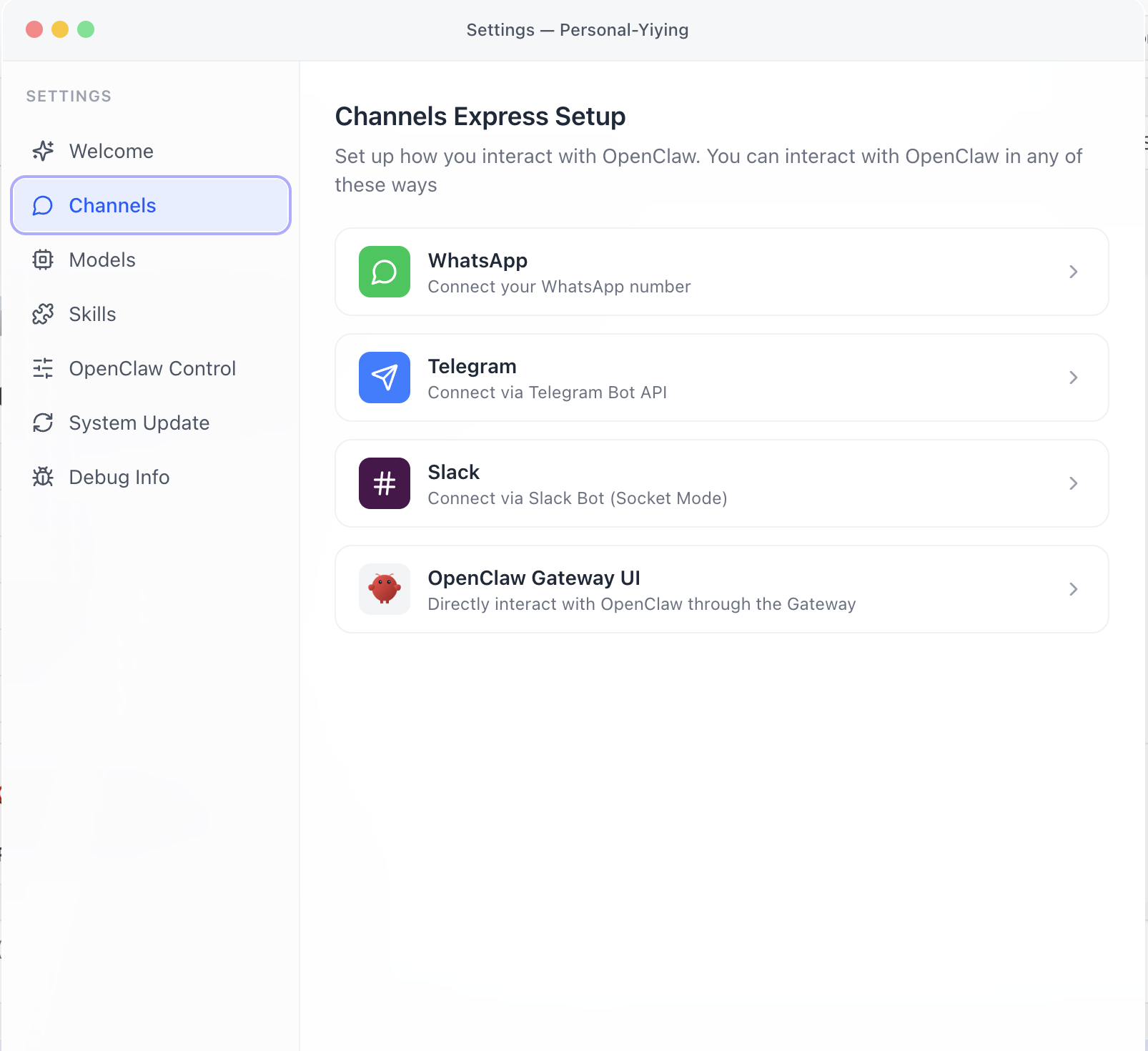This screenshot has width=1148, height=1051.
Task: Click the blue Telegram paper plane icon
Action: coord(385,378)
